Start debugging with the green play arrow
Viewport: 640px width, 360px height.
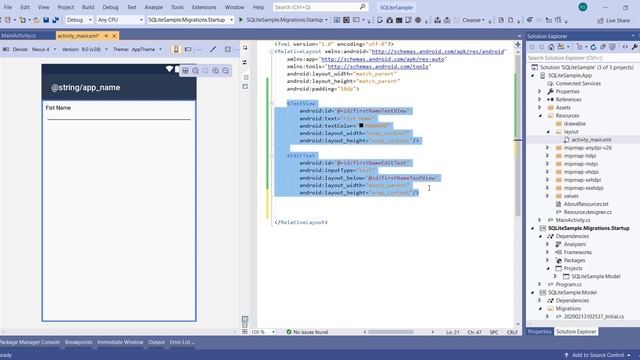tap(241, 20)
